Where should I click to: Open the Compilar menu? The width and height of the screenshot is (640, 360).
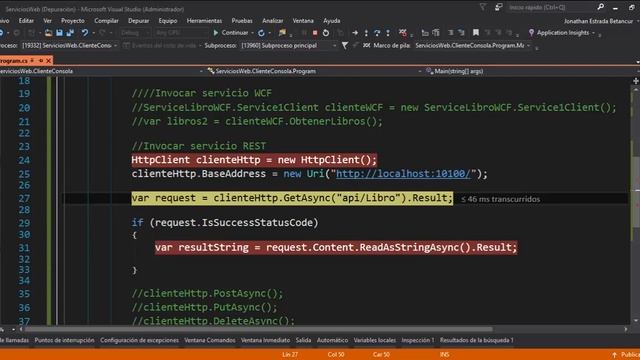106,20
